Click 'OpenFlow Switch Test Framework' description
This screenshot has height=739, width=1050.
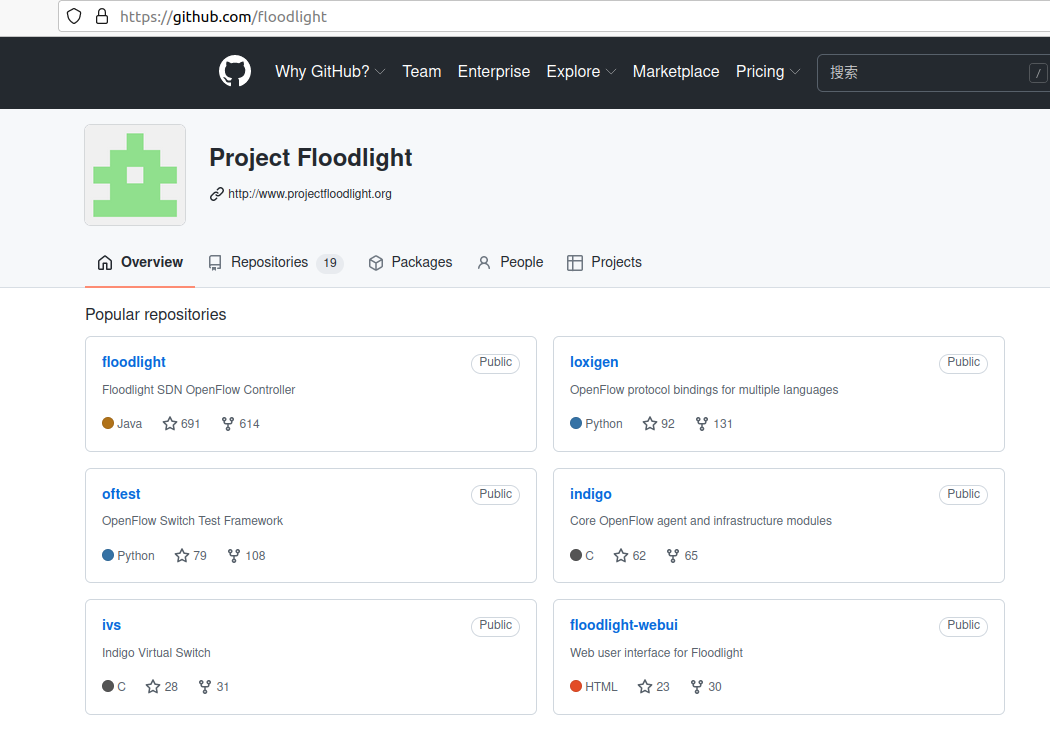pyautogui.click(x=193, y=521)
